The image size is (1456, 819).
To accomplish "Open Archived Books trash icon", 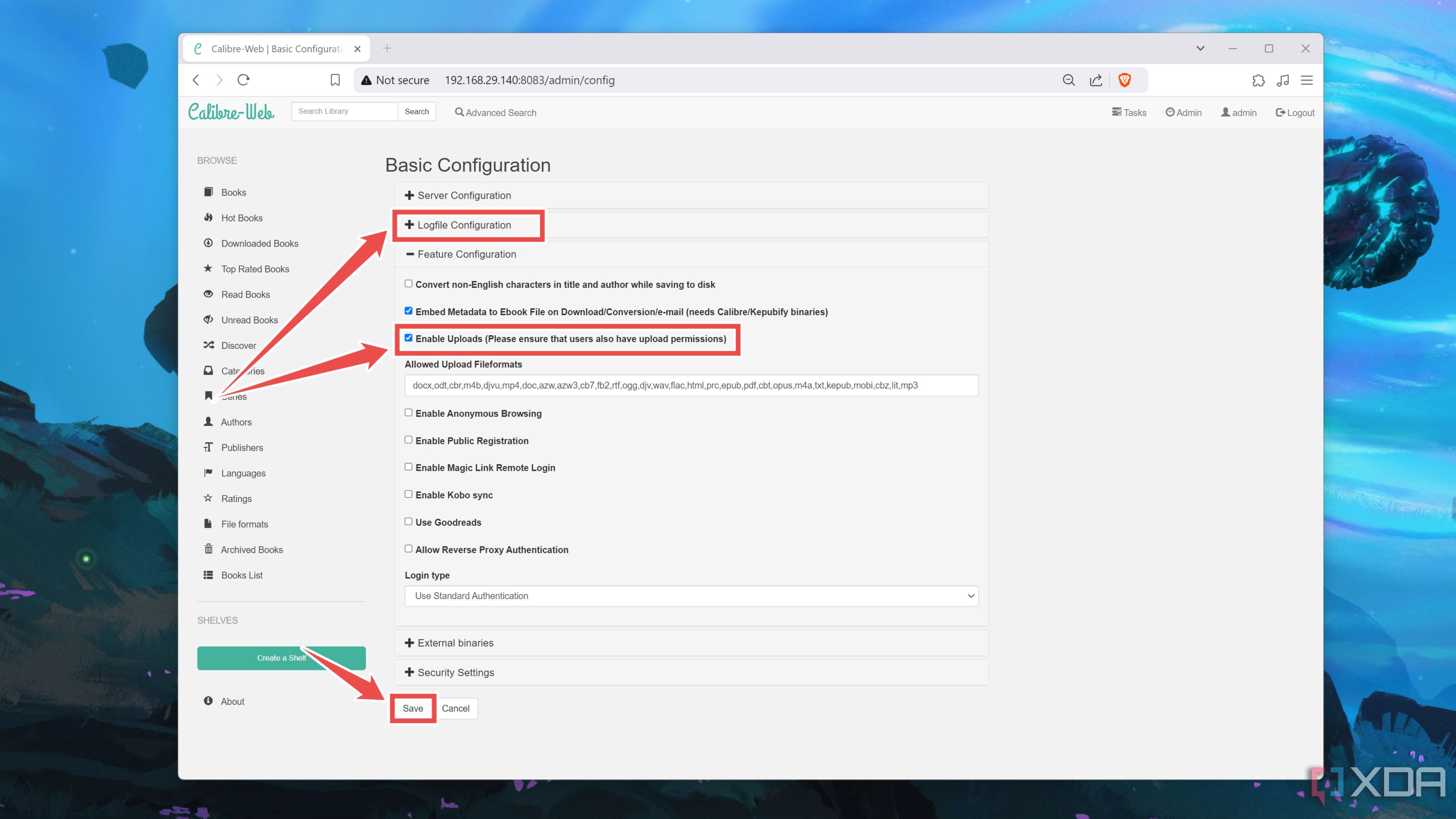I will 209,549.
